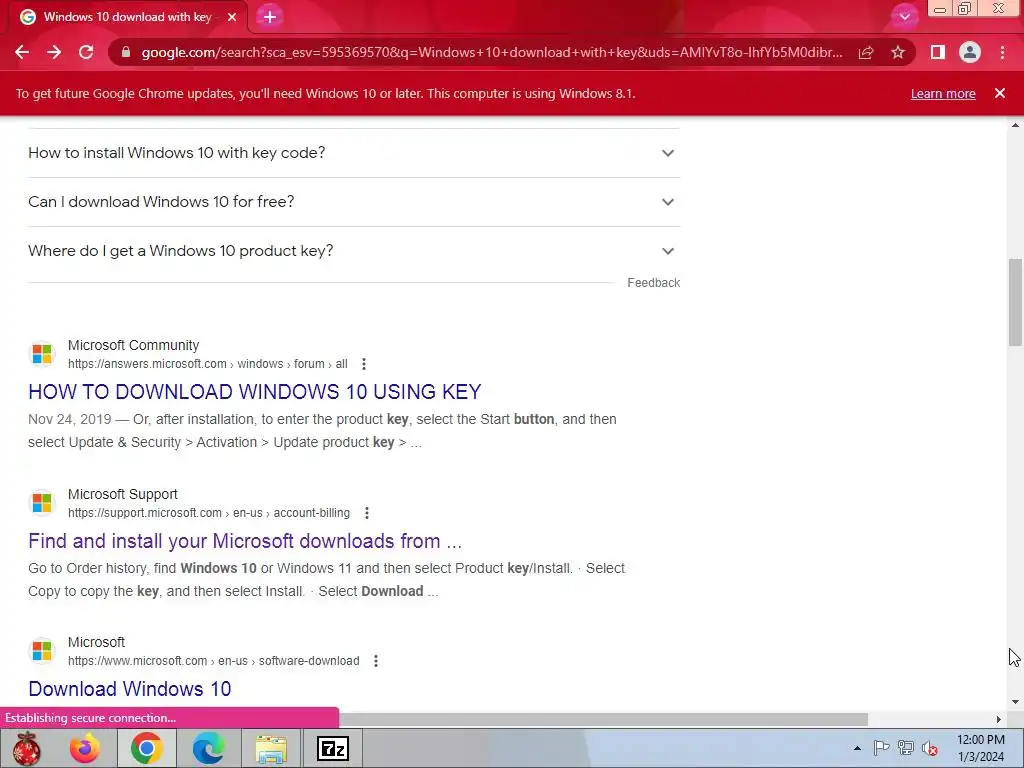Viewport: 1024px width, 768px height.
Task: Open Find and install your Microsoft downloads result
Action: tap(245, 541)
